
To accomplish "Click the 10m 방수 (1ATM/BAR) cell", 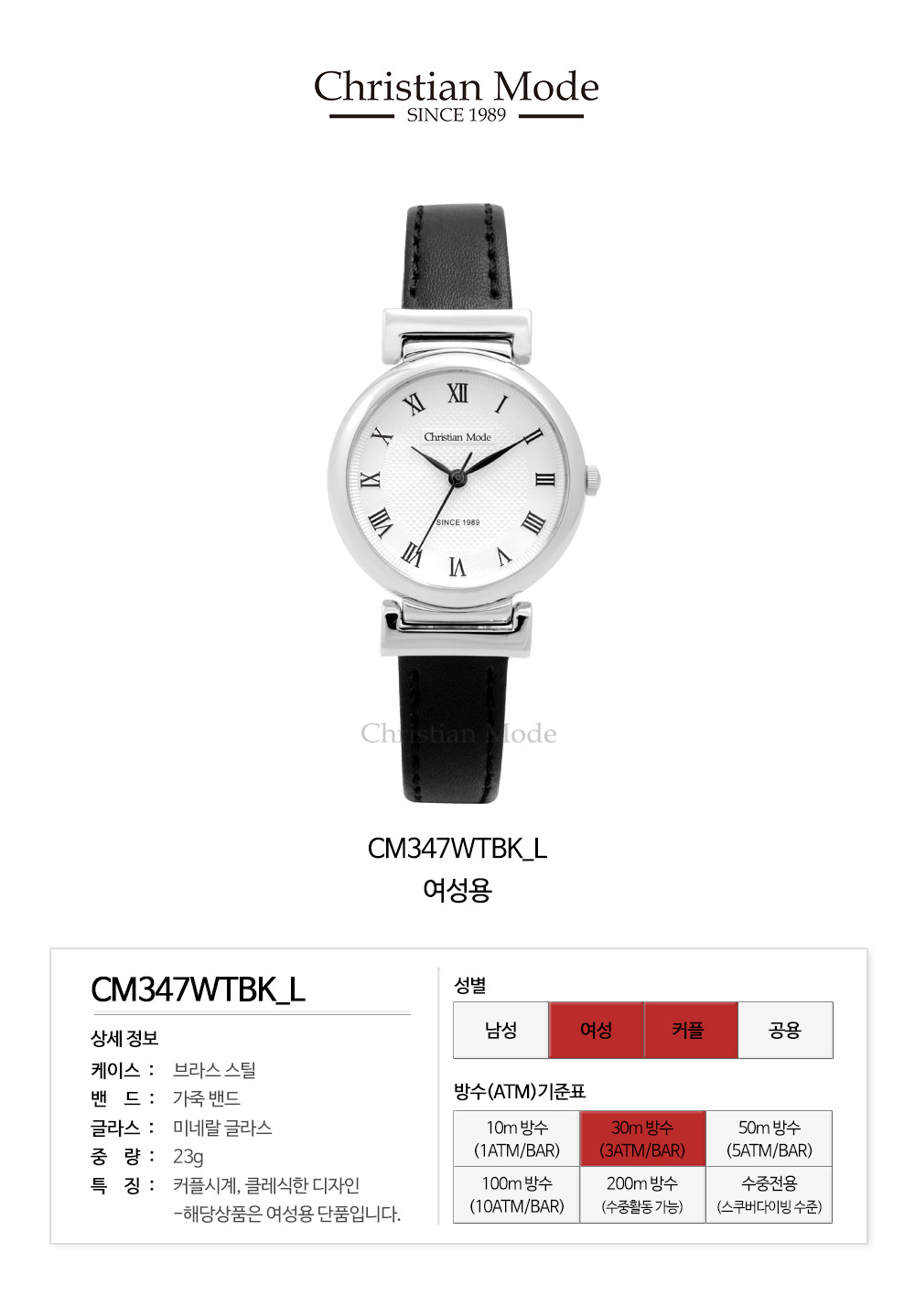I will tap(517, 1139).
